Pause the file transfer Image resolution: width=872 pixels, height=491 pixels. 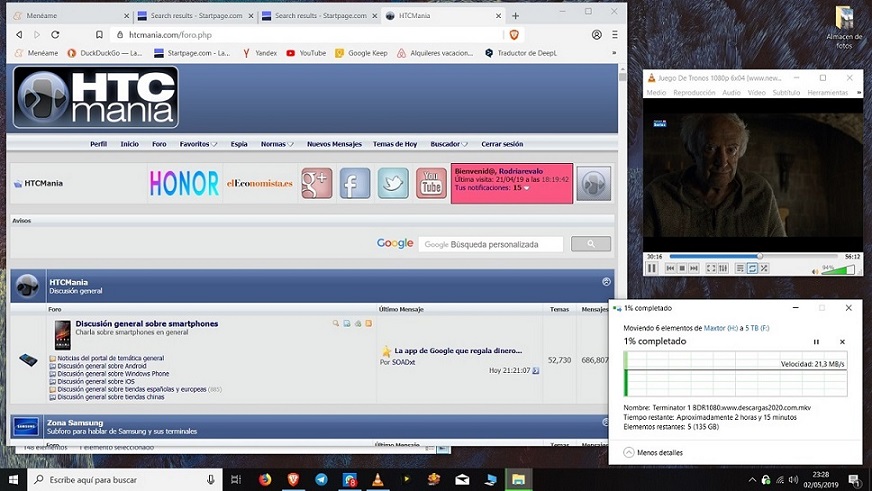(x=816, y=342)
